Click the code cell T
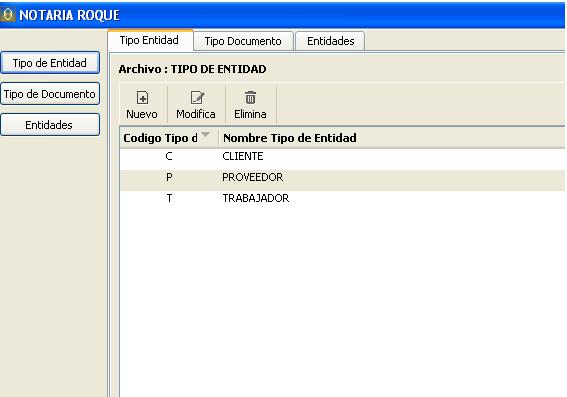Screen dimensions: 567x397 pyautogui.click(x=169, y=198)
